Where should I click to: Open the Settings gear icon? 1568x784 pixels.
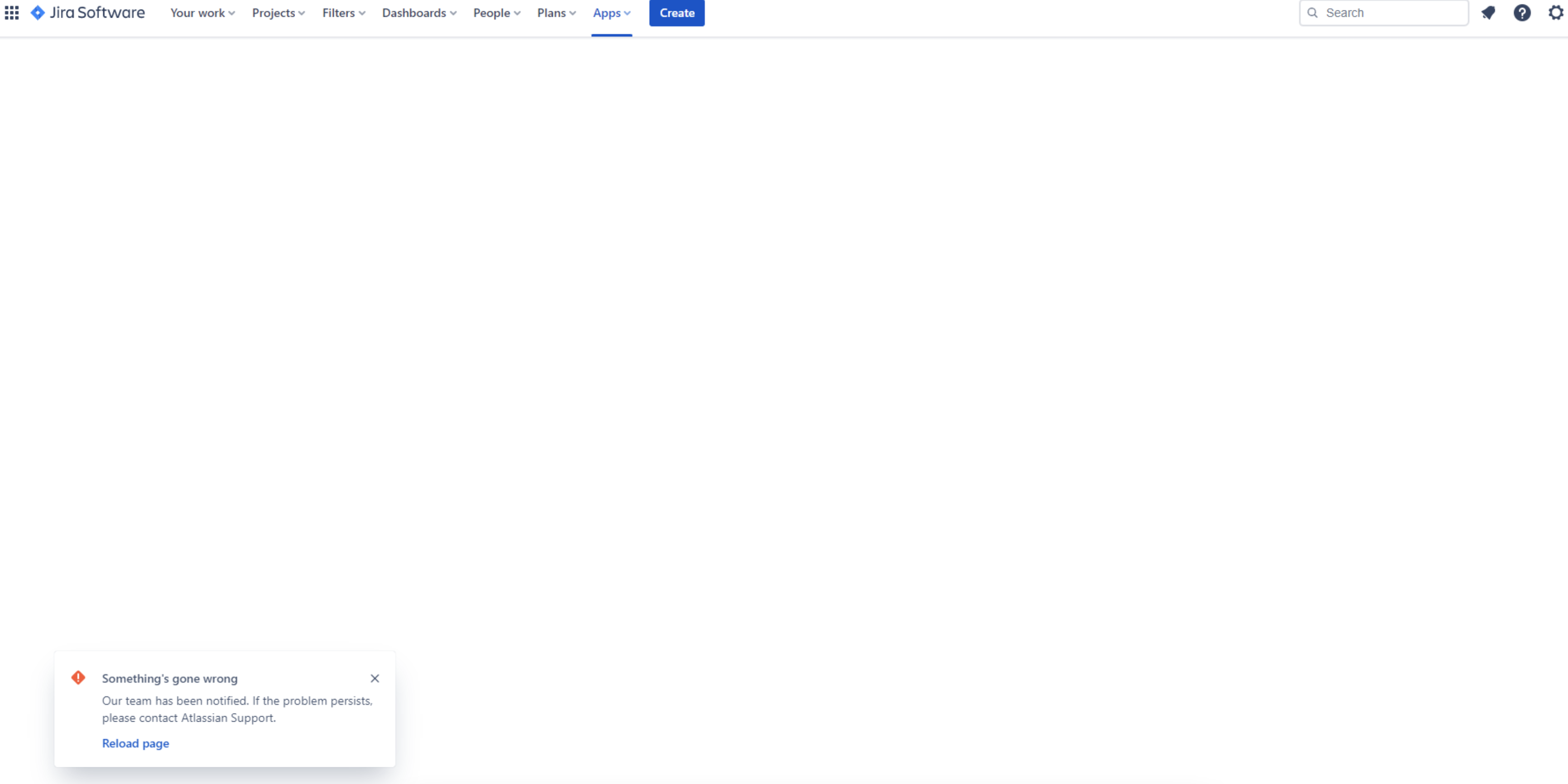1555,13
